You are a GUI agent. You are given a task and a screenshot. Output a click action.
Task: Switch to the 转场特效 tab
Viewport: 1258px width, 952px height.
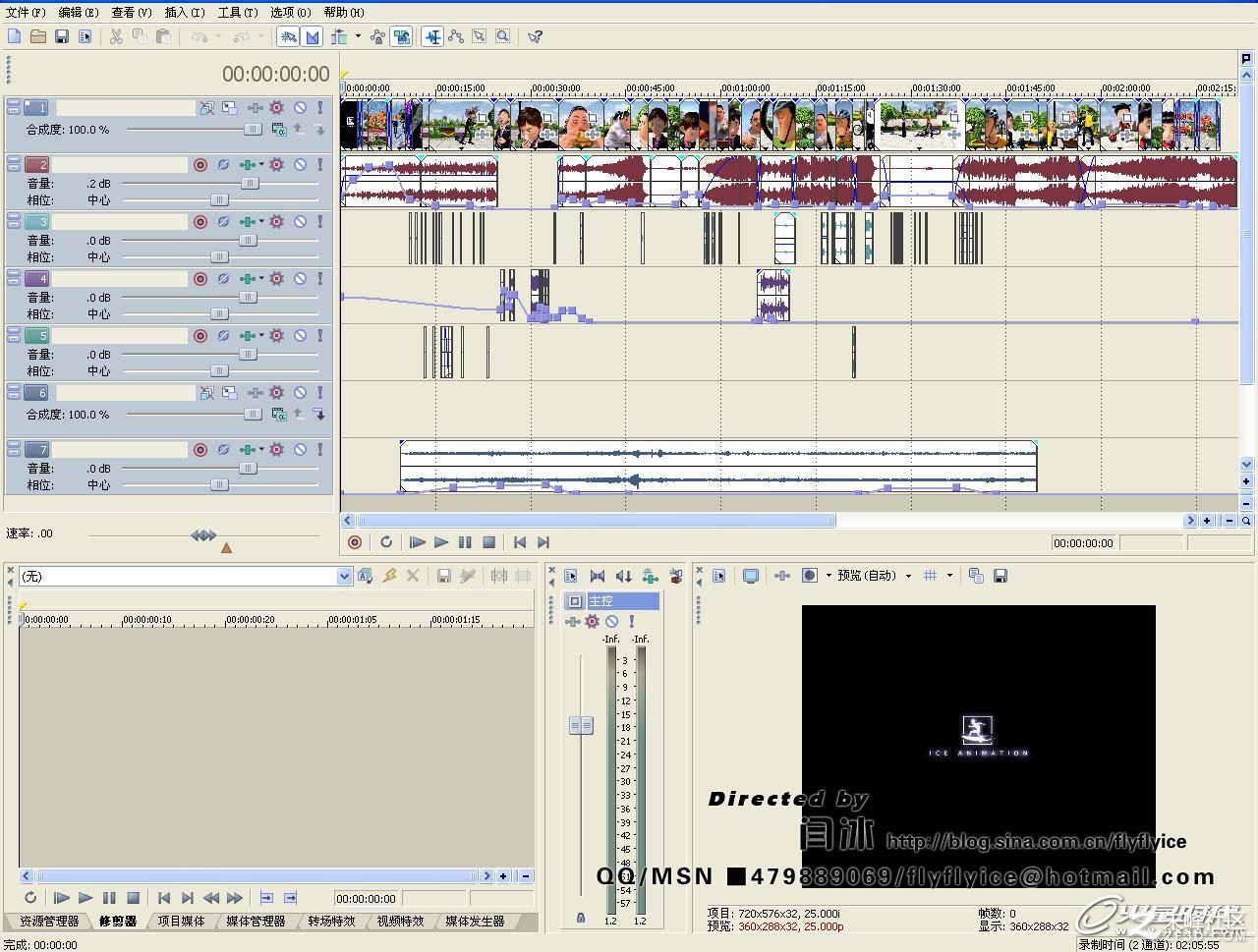click(331, 922)
